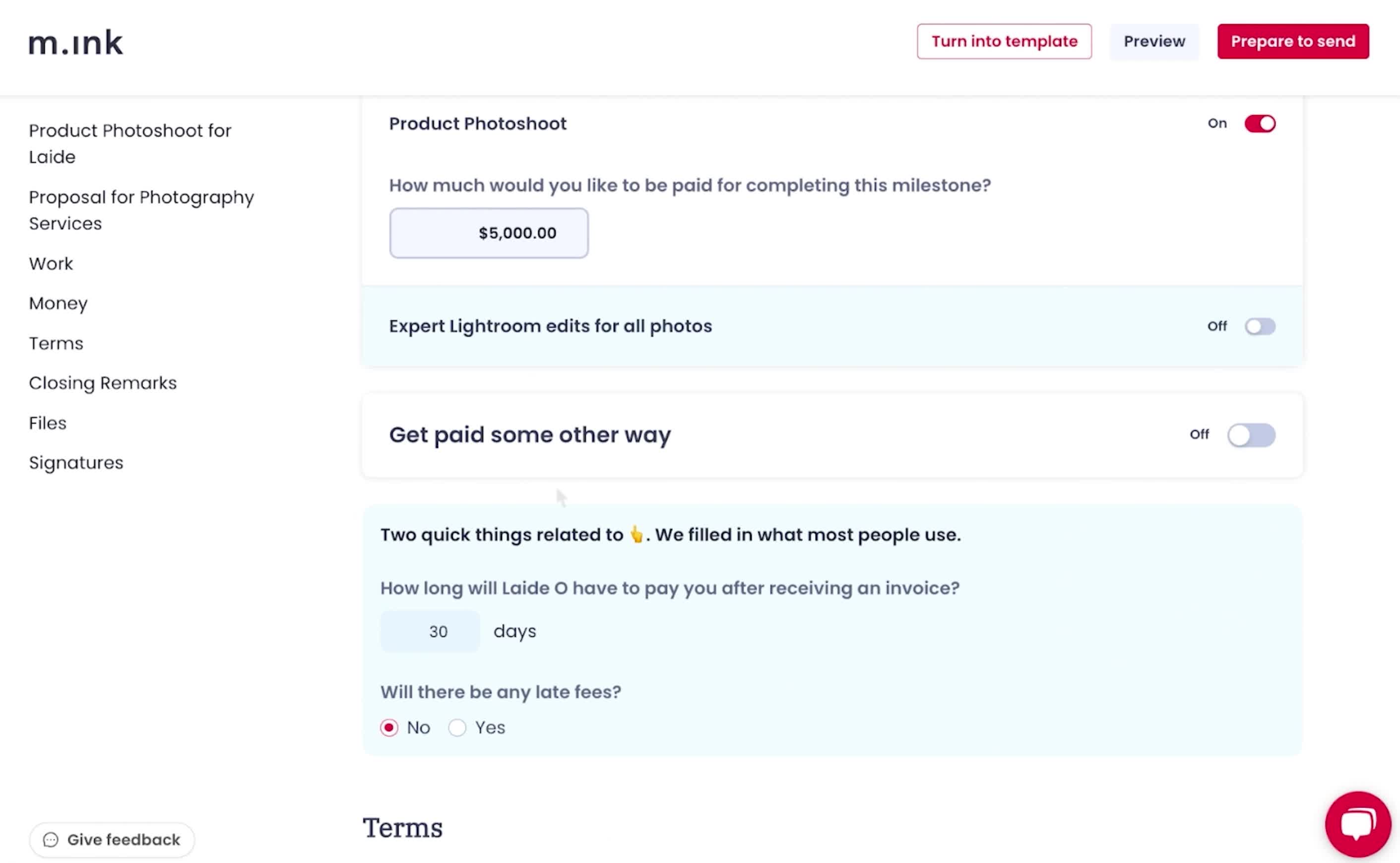The width and height of the screenshot is (1400, 863).
Task: Enable Expert Lightroom edits toggle
Action: tap(1260, 326)
